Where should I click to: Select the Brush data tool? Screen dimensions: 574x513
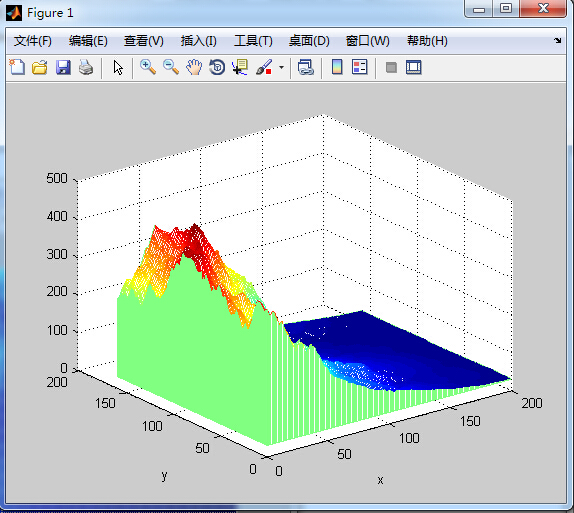point(264,68)
